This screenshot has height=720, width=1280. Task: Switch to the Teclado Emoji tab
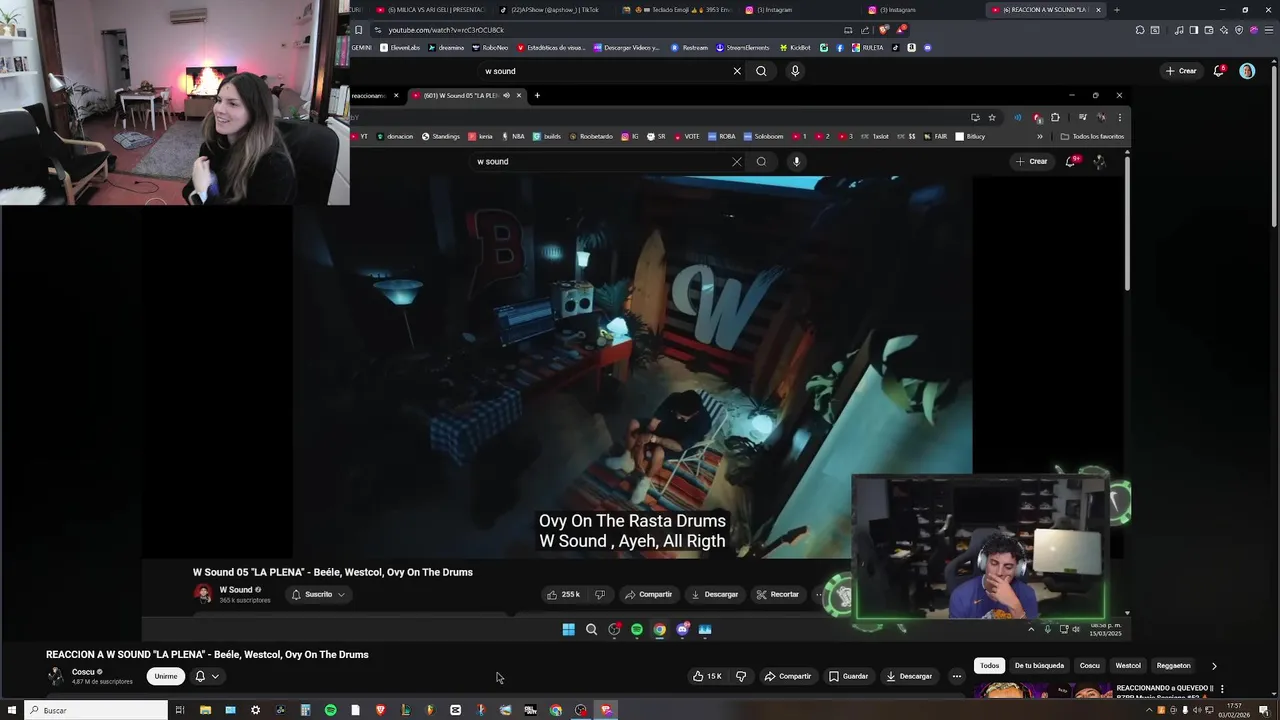tap(678, 10)
